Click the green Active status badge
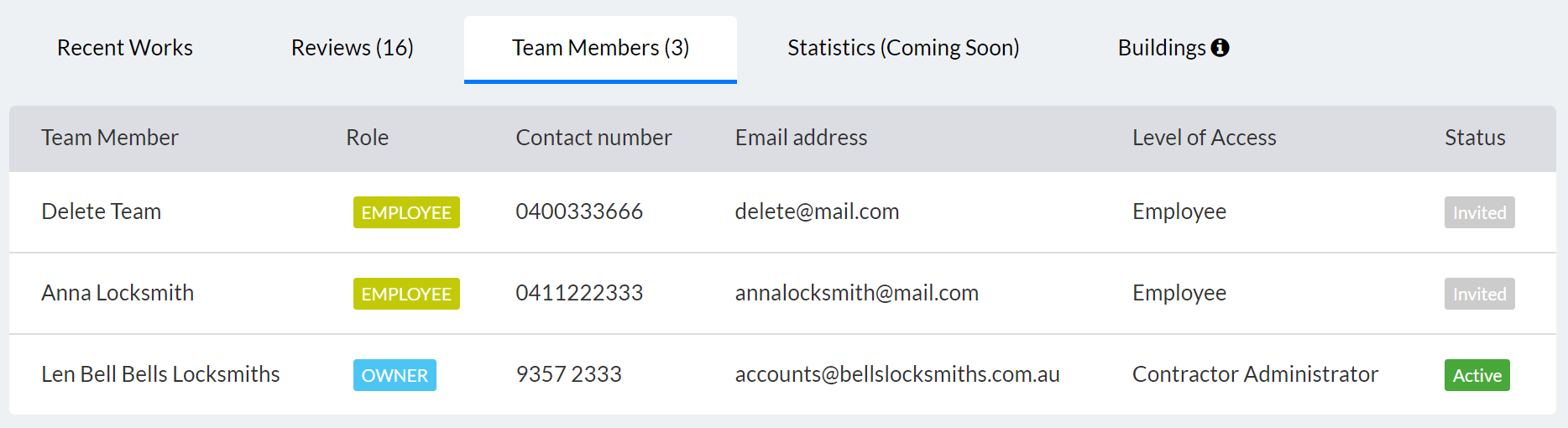The image size is (1568, 428). pyautogui.click(x=1477, y=375)
